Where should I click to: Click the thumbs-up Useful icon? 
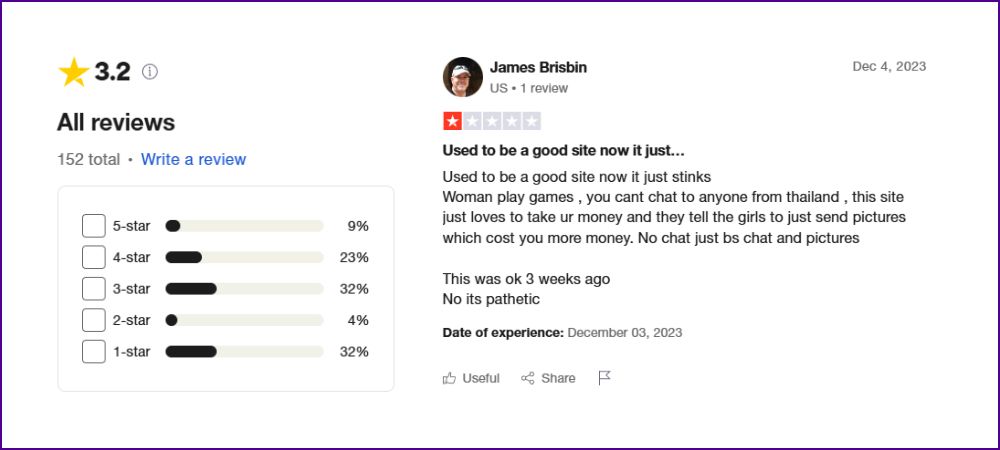click(449, 378)
